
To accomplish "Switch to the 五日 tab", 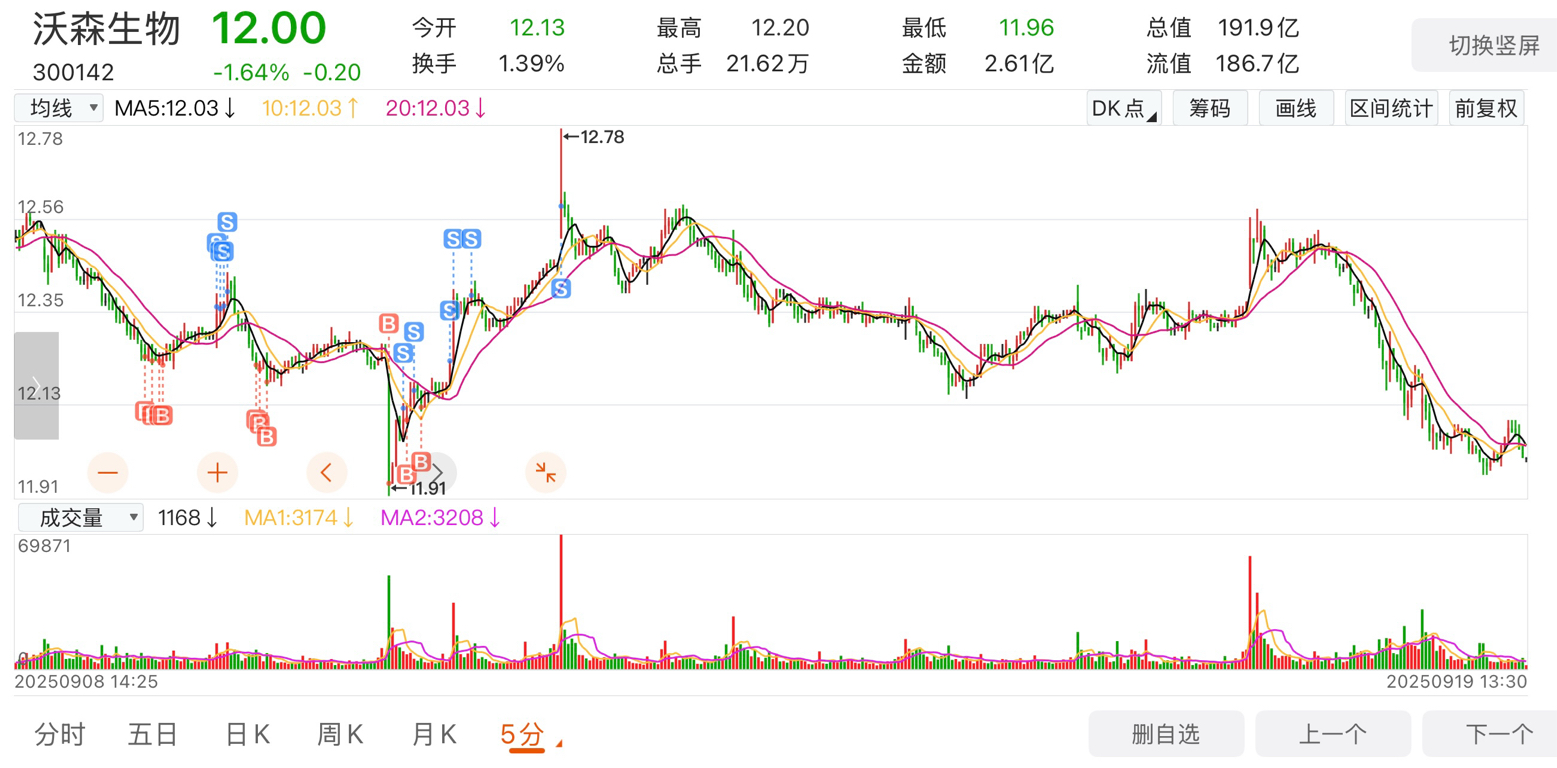I will click(153, 736).
